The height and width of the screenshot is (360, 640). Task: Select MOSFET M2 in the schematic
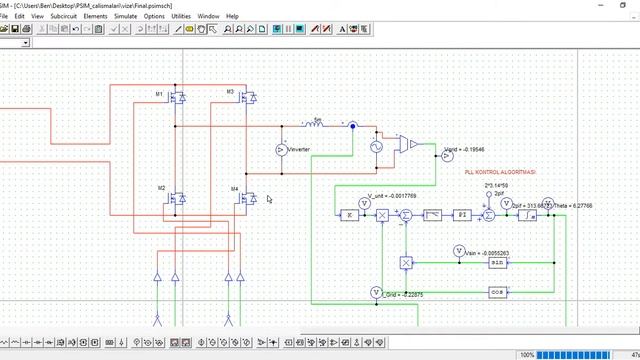point(177,199)
